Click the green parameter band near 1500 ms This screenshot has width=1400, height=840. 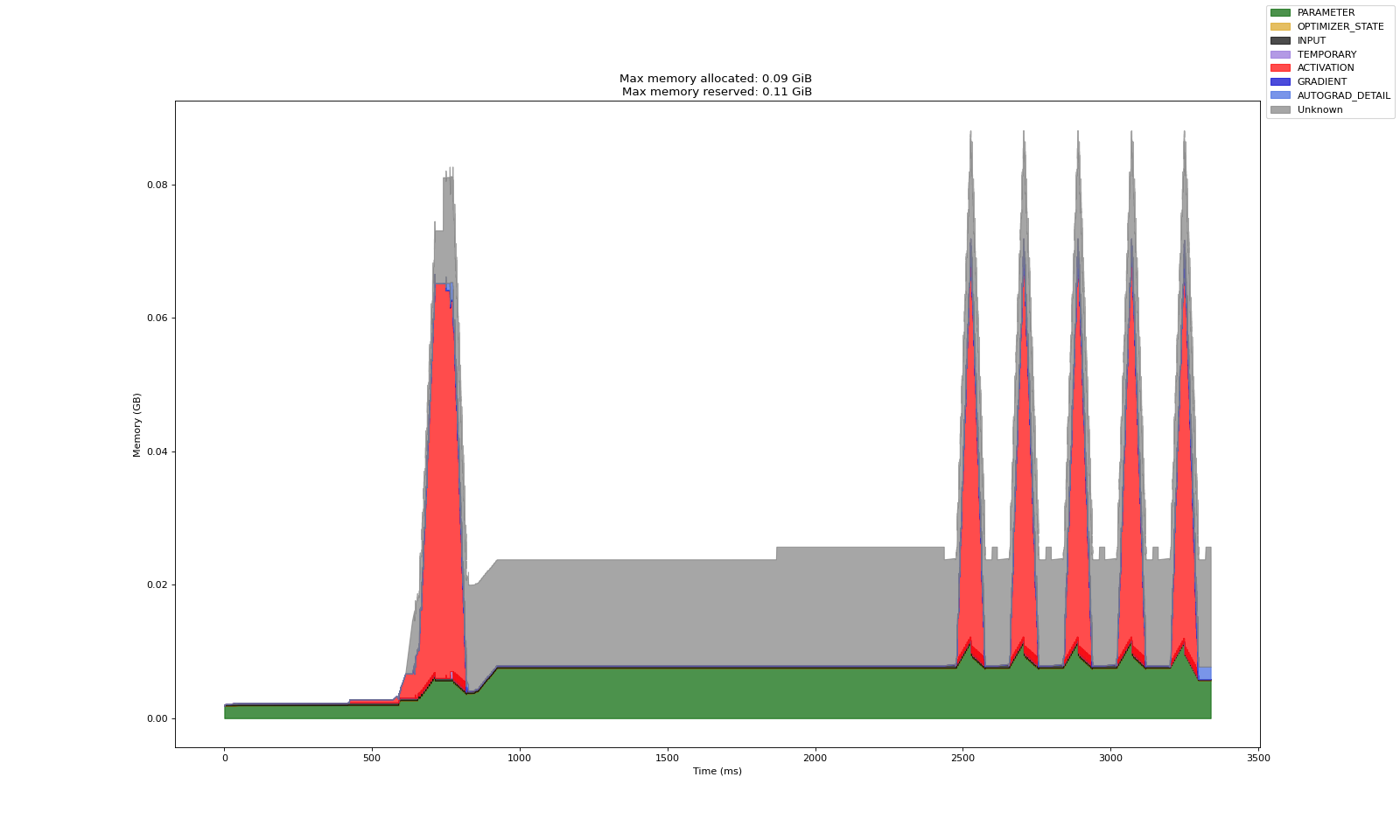pyautogui.click(x=668, y=693)
